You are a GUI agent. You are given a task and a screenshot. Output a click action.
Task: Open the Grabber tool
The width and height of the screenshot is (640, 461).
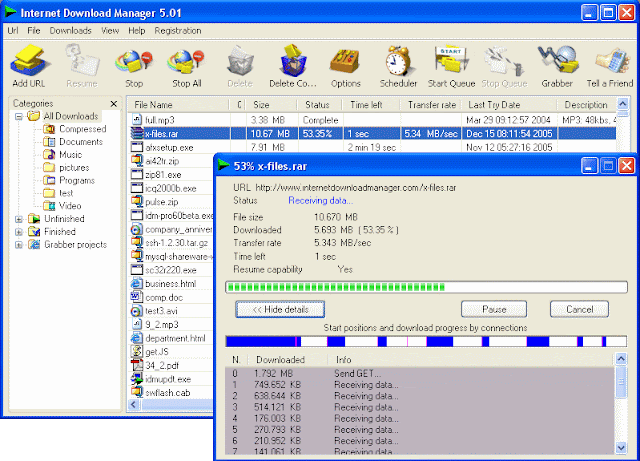(558, 61)
